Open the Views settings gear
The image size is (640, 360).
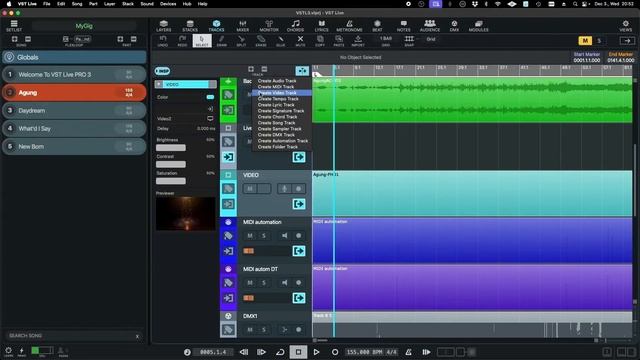pos(625,26)
